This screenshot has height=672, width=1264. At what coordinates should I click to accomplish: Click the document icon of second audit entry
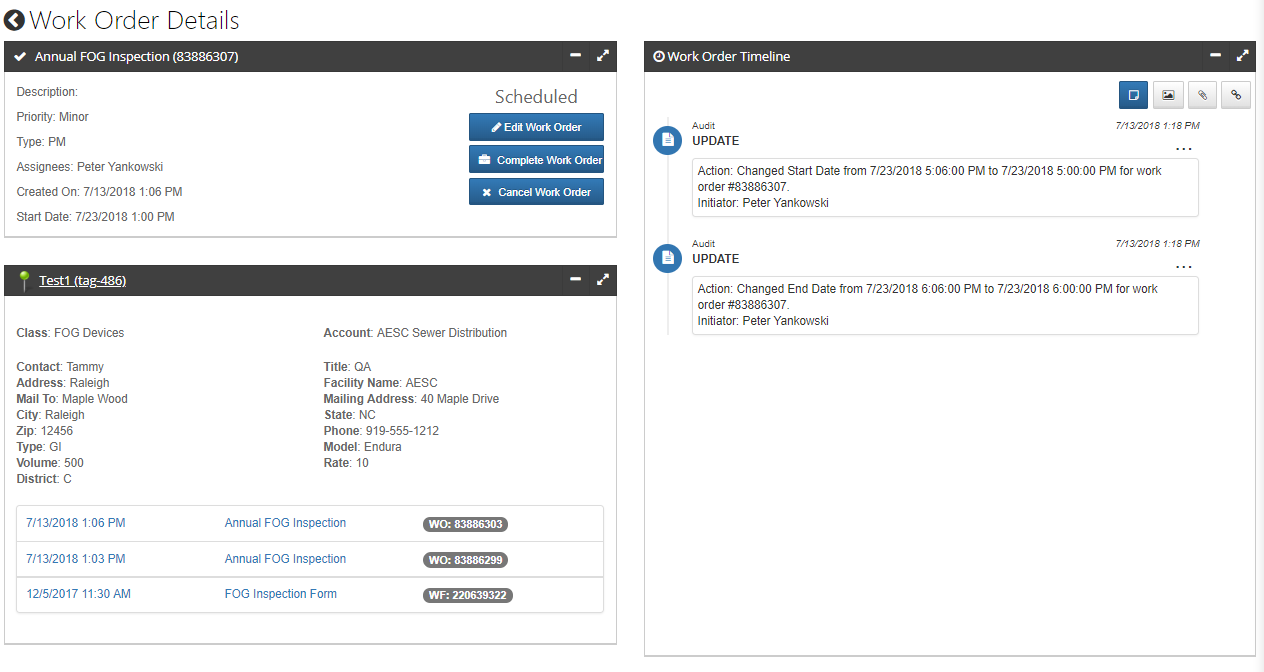click(x=667, y=258)
